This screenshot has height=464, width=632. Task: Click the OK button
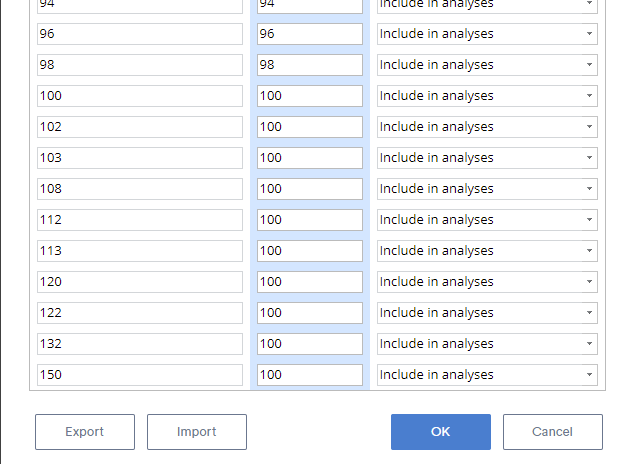click(x=441, y=432)
